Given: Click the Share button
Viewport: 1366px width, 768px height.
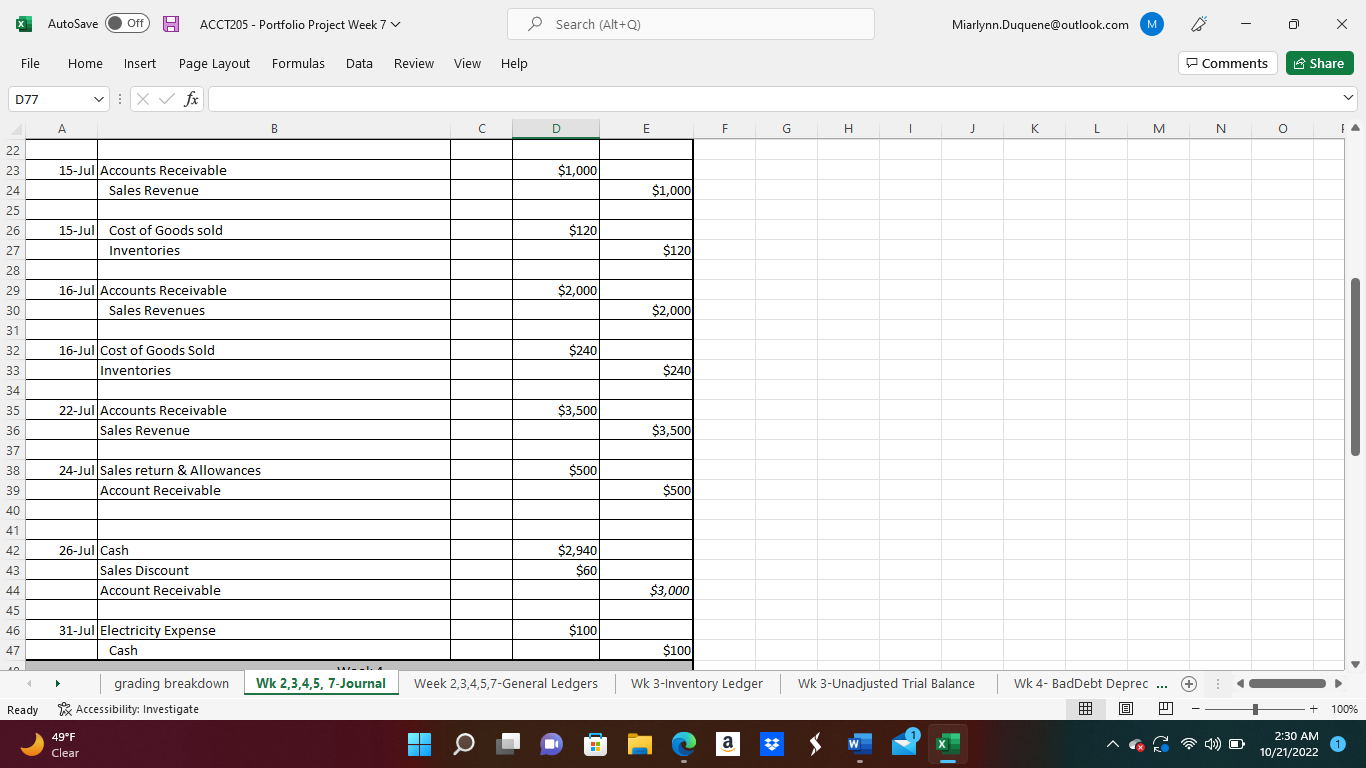Looking at the screenshot, I should click(x=1318, y=62).
